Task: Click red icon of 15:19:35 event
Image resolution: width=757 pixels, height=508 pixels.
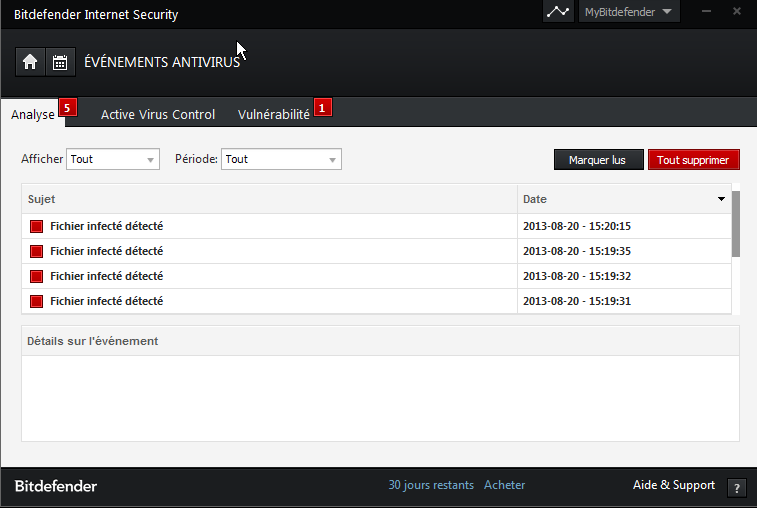Action: [x=36, y=252]
